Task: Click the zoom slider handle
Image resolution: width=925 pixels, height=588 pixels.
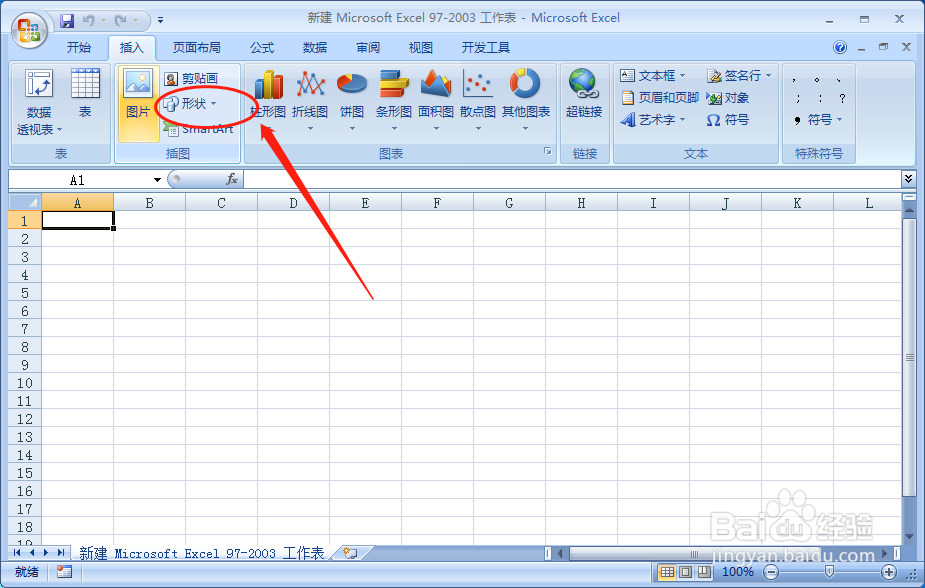Action: [x=829, y=571]
